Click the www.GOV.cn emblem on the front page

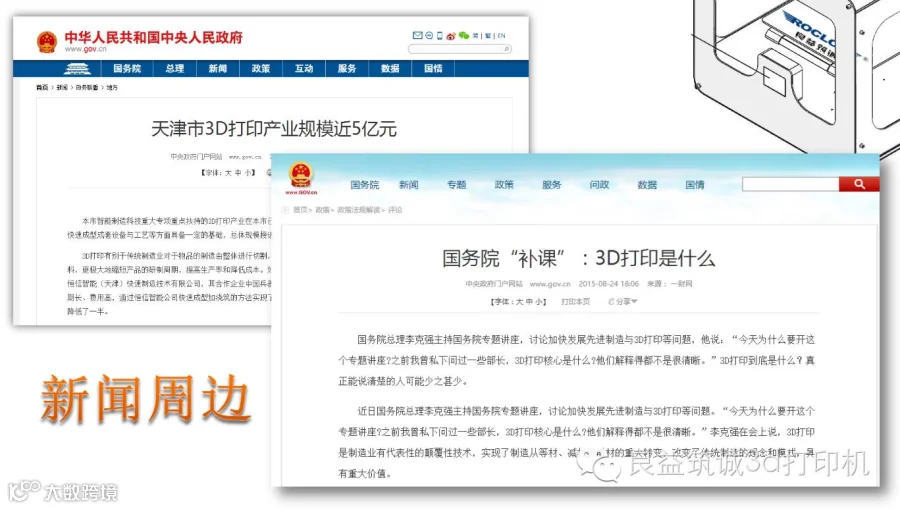pyautogui.click(x=301, y=178)
